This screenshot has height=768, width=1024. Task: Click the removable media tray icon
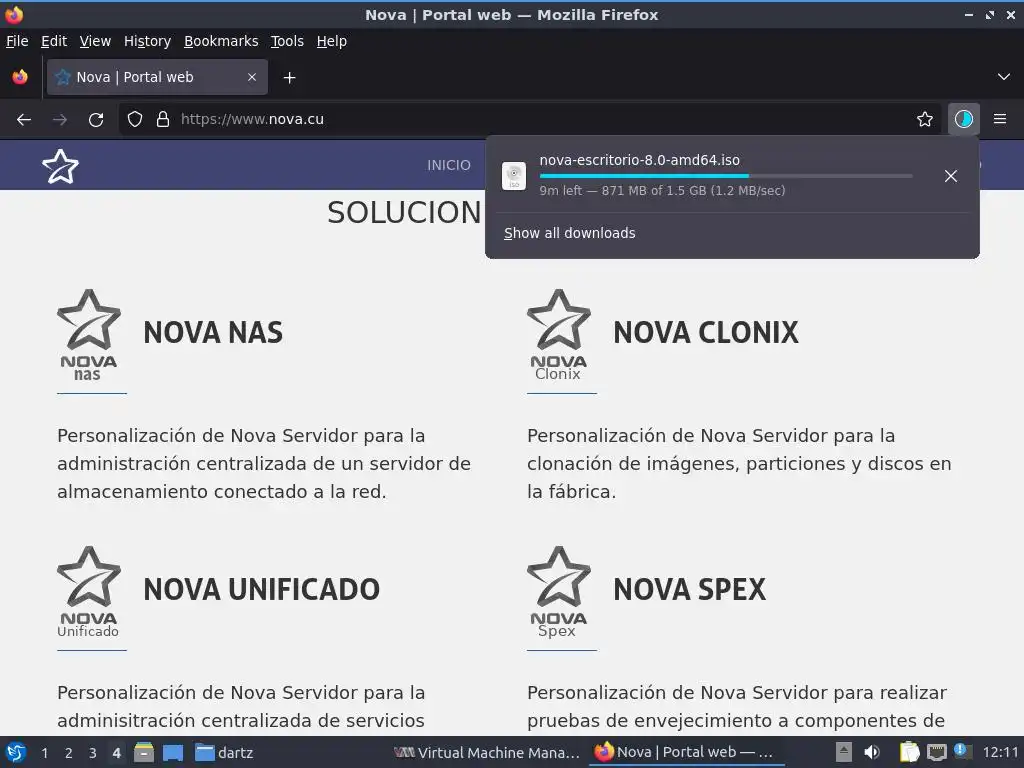point(844,752)
